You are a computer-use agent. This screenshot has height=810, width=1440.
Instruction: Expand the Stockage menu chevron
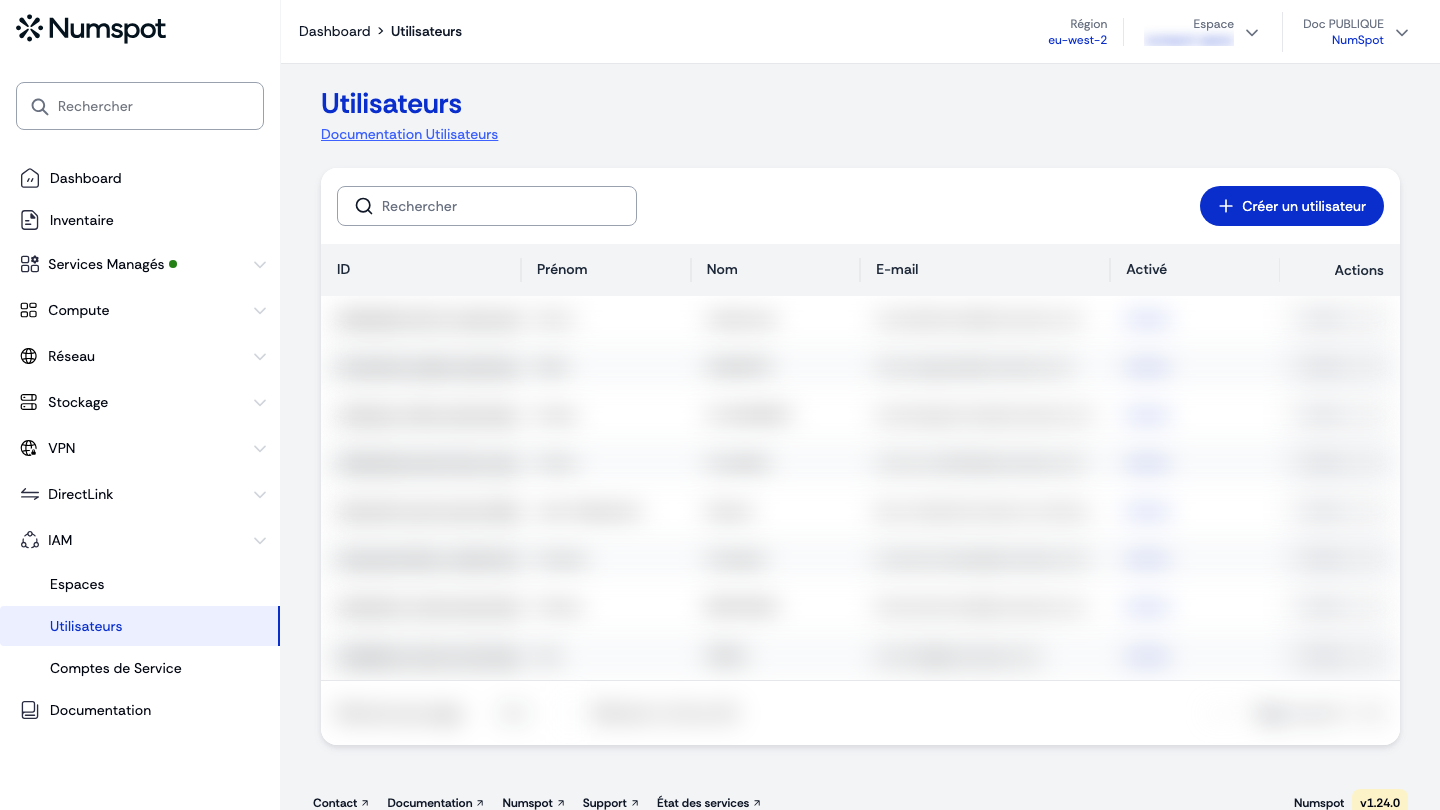point(260,403)
